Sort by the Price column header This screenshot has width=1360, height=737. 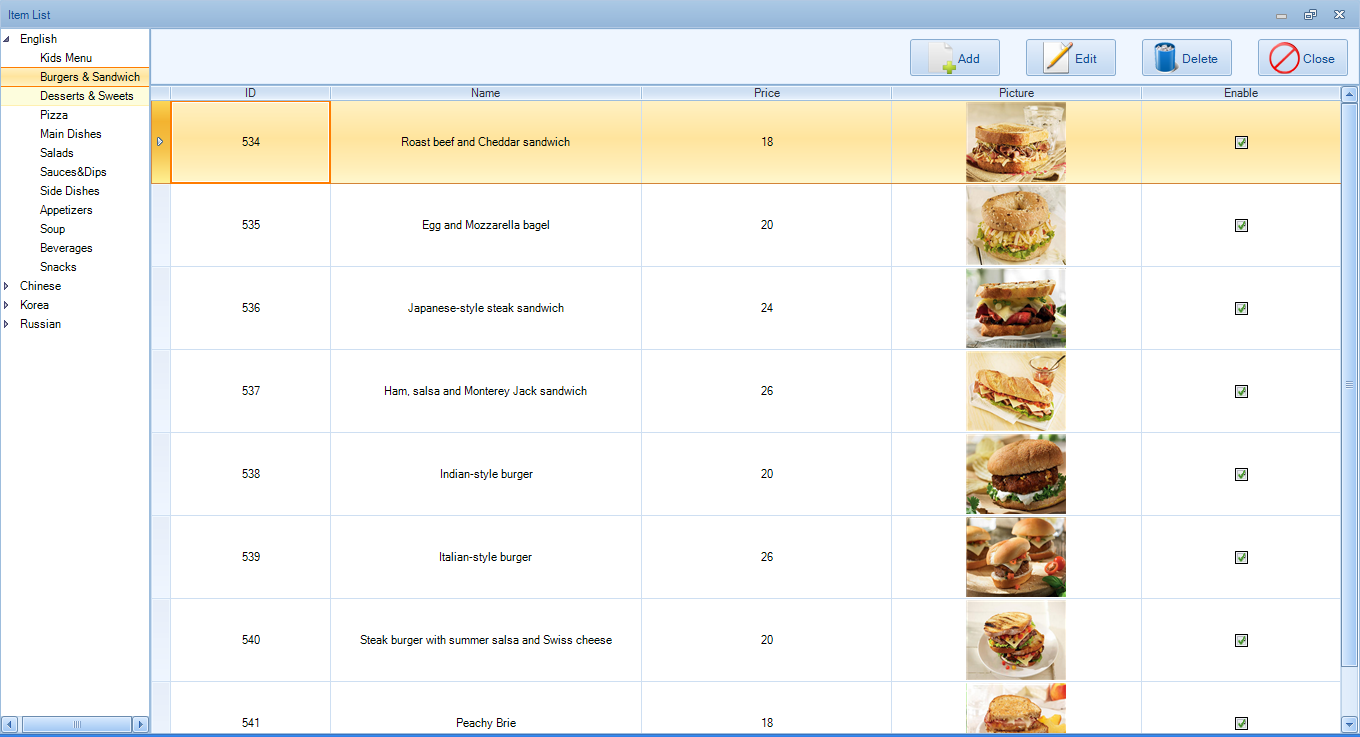click(x=766, y=93)
